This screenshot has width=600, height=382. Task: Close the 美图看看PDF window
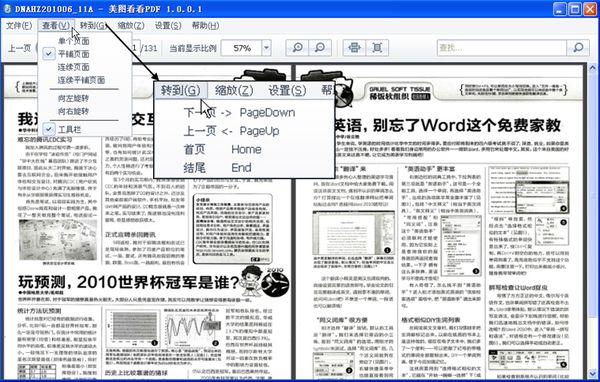tap(589, 9)
